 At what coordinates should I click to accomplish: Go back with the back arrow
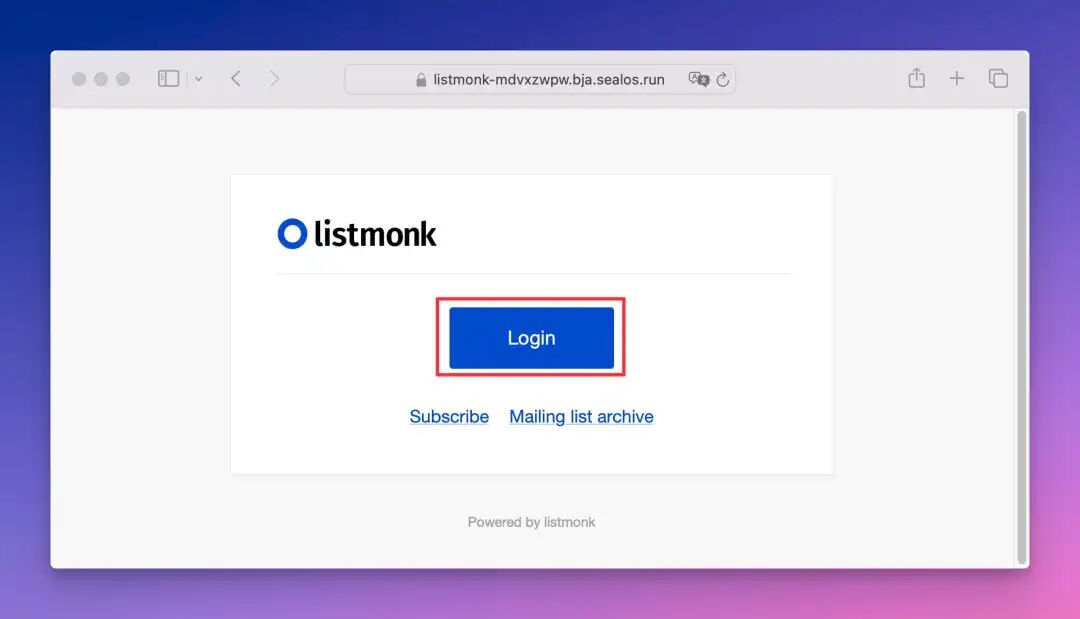click(x=236, y=78)
